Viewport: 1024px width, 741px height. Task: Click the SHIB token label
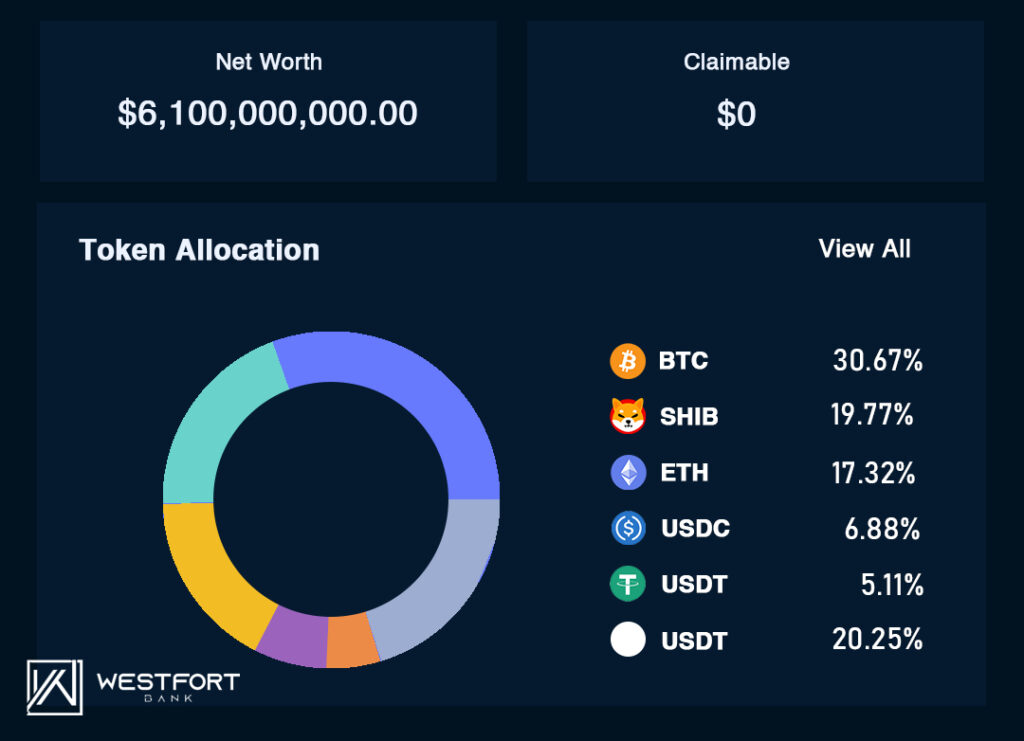point(689,417)
